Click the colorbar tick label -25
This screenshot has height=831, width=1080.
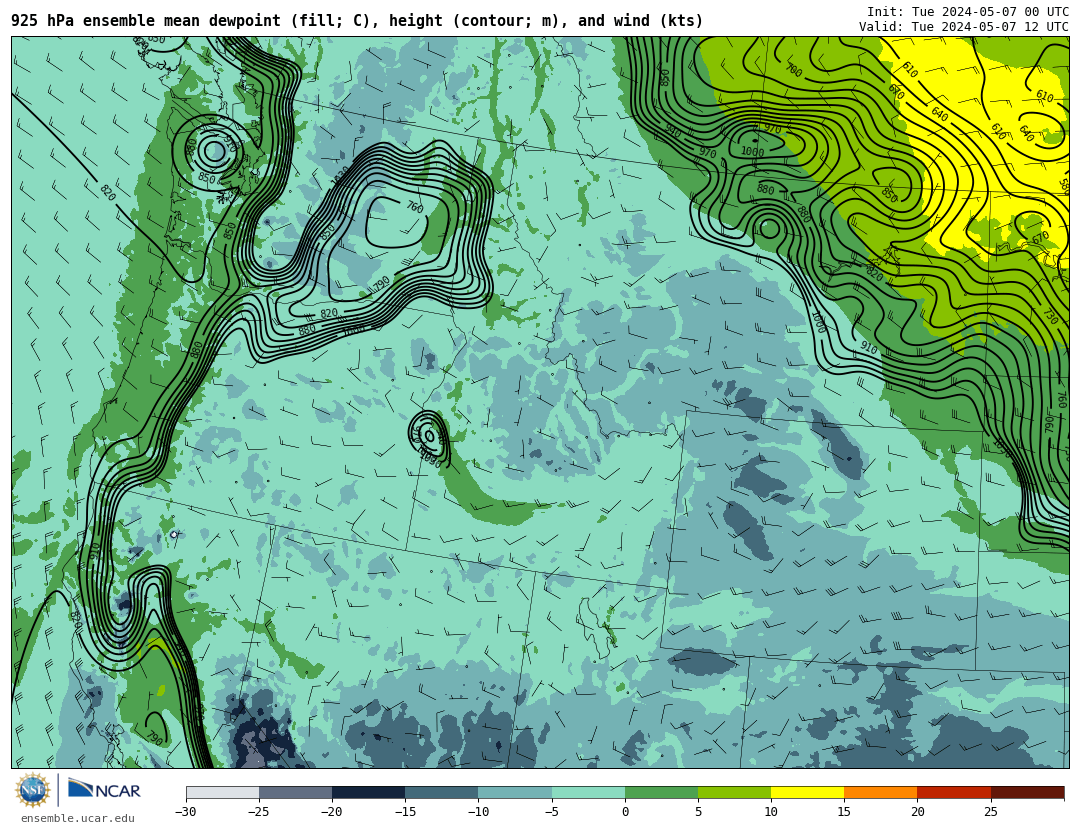pos(259,812)
